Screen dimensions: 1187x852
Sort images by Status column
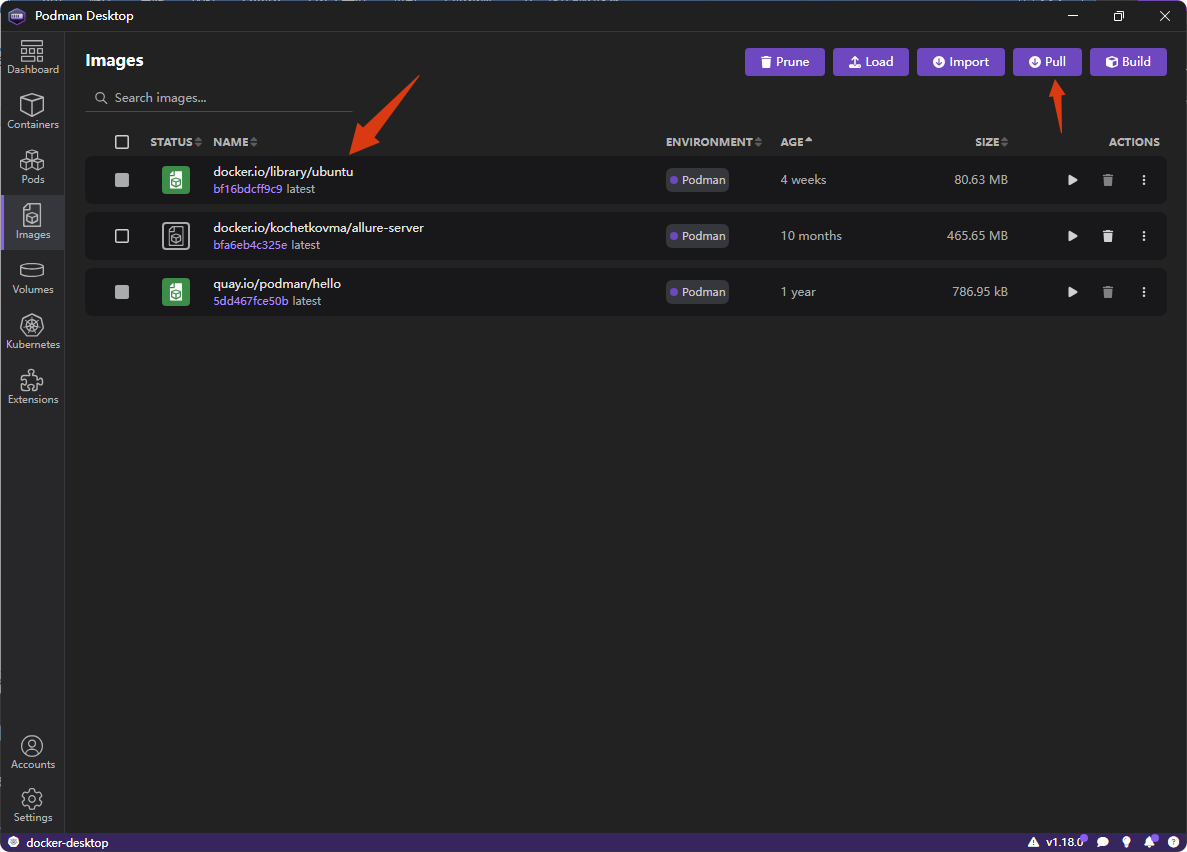pyautogui.click(x=176, y=142)
